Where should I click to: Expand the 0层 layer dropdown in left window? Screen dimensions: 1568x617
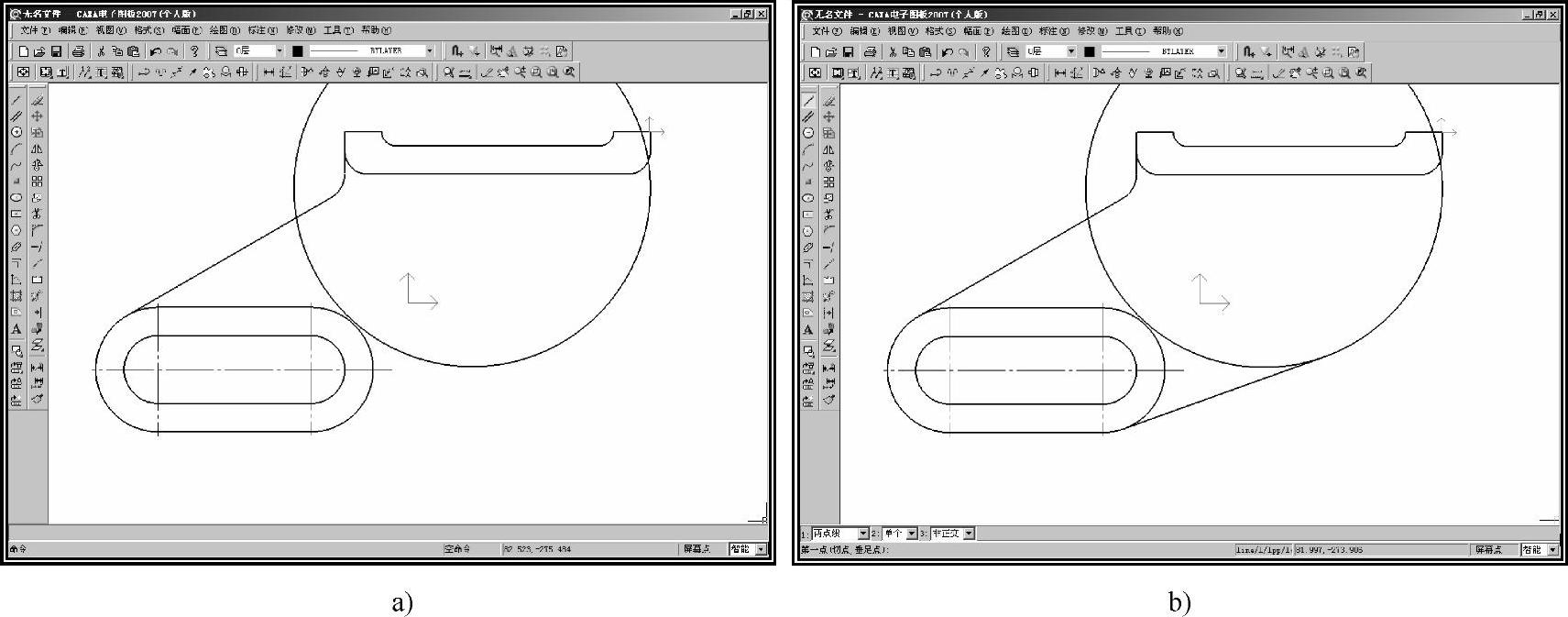[280, 51]
